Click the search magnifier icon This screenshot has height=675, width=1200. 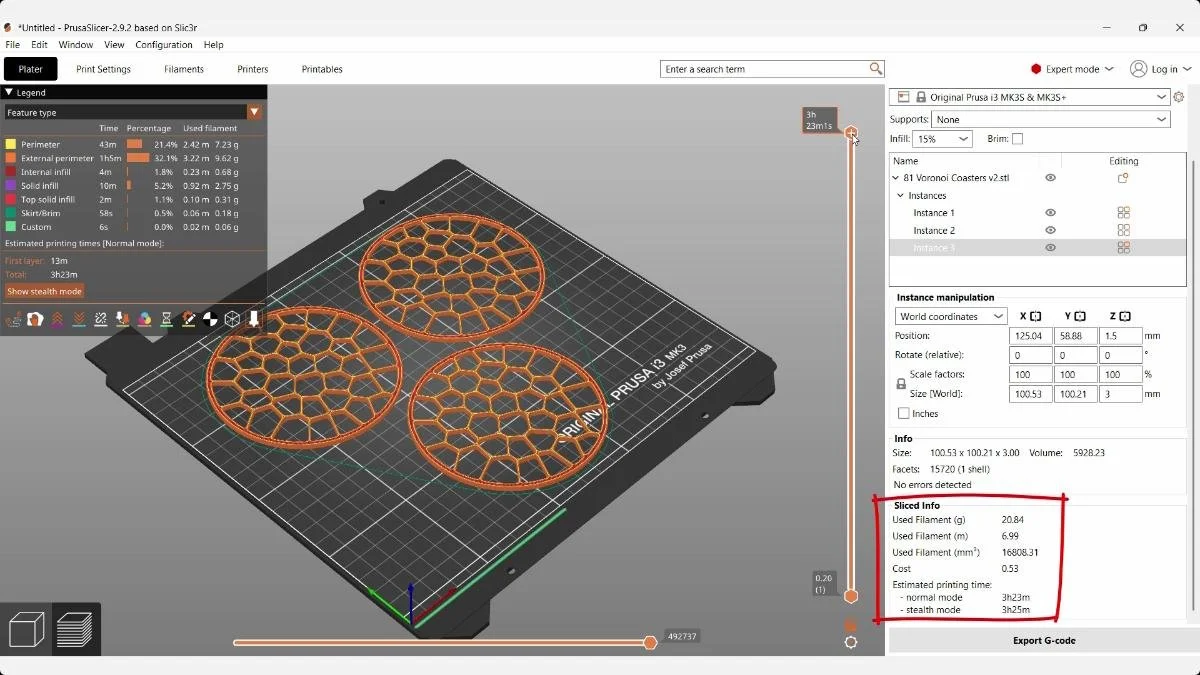tap(876, 69)
